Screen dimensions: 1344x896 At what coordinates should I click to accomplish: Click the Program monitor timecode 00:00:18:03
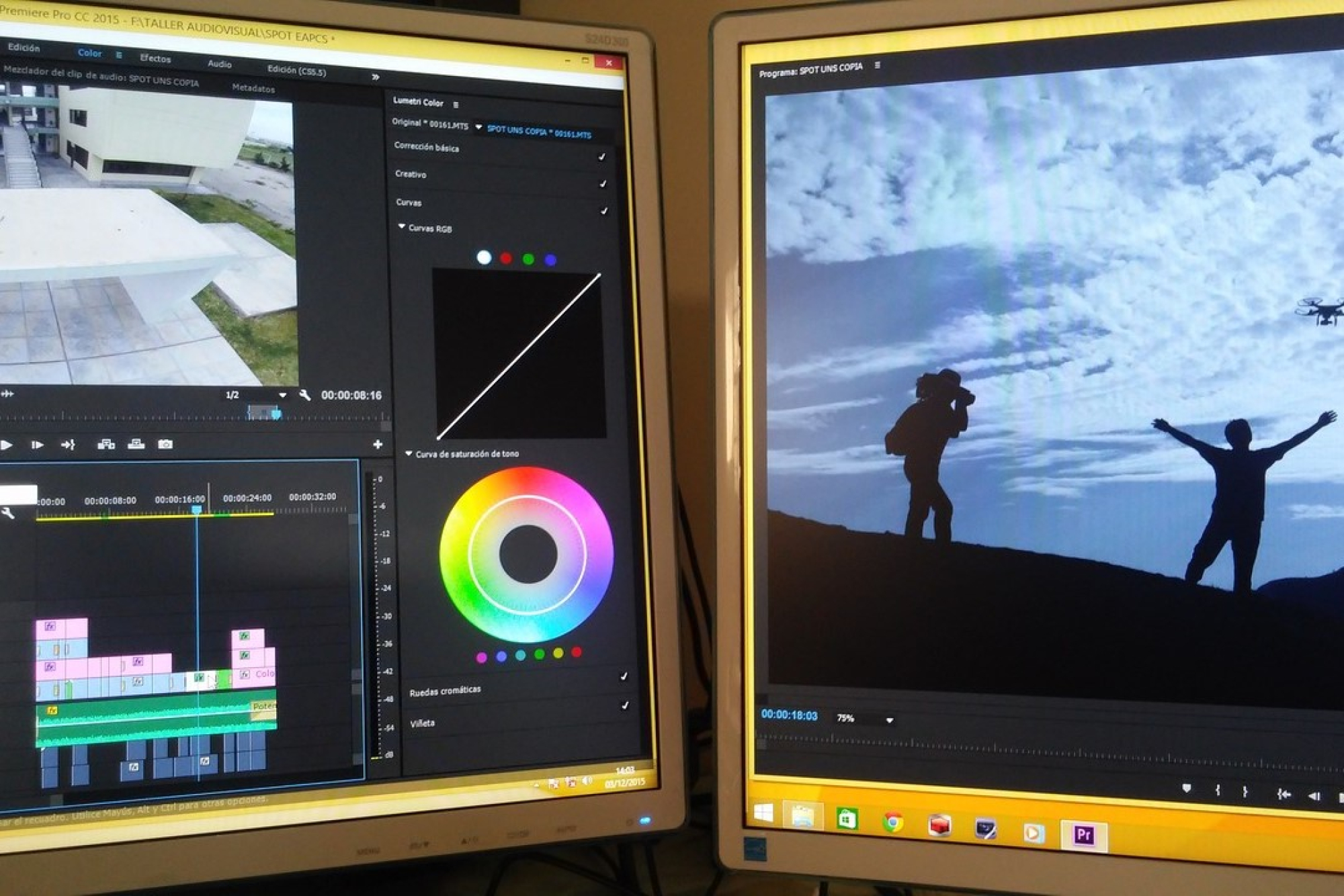789,715
